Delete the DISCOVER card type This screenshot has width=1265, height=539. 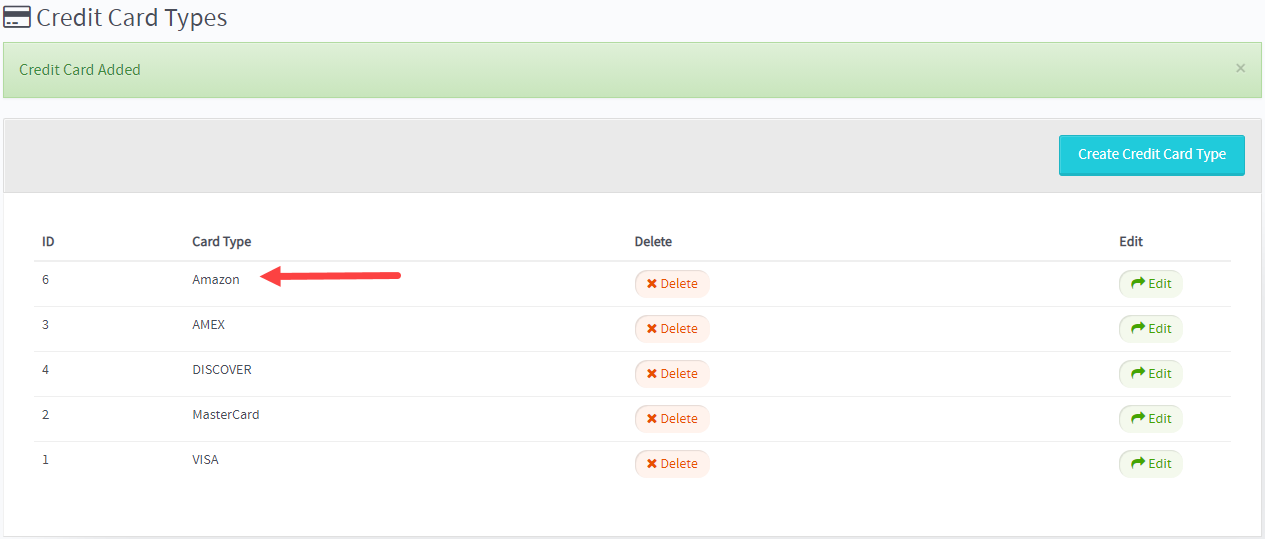point(672,374)
